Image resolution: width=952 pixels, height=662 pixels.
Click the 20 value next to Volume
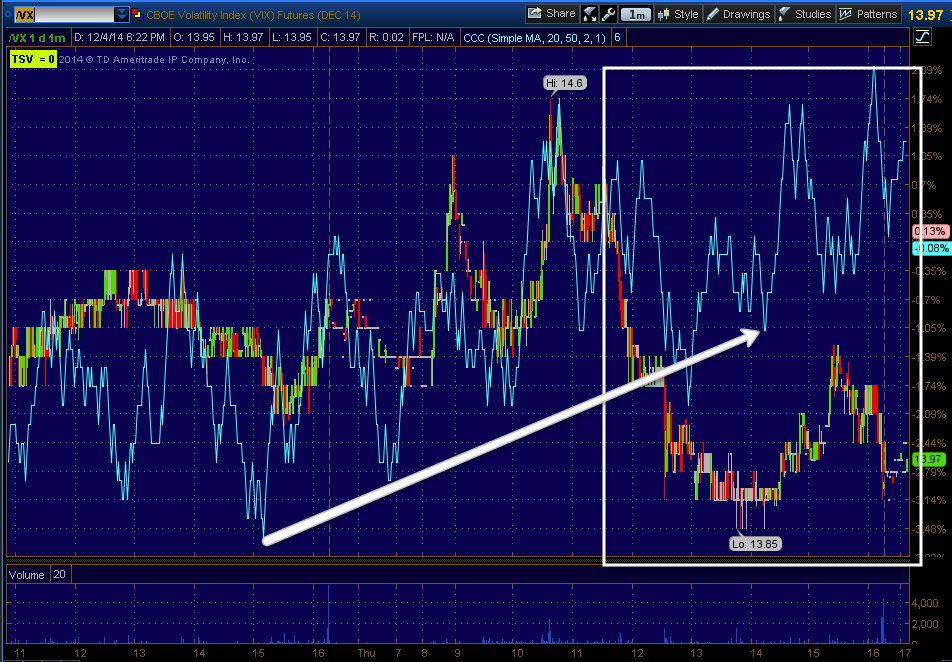pos(60,574)
